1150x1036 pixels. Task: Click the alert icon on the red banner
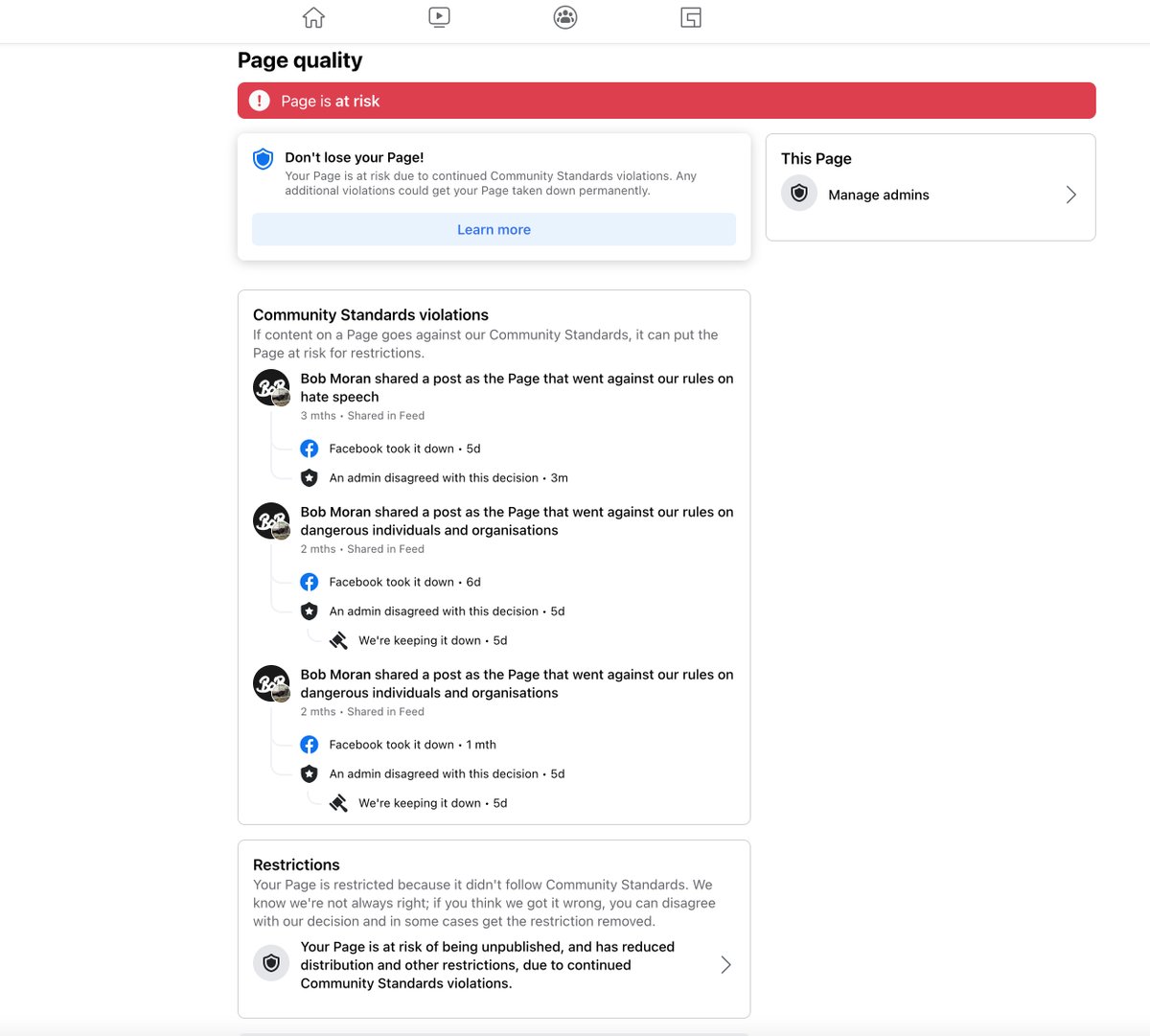coord(259,100)
